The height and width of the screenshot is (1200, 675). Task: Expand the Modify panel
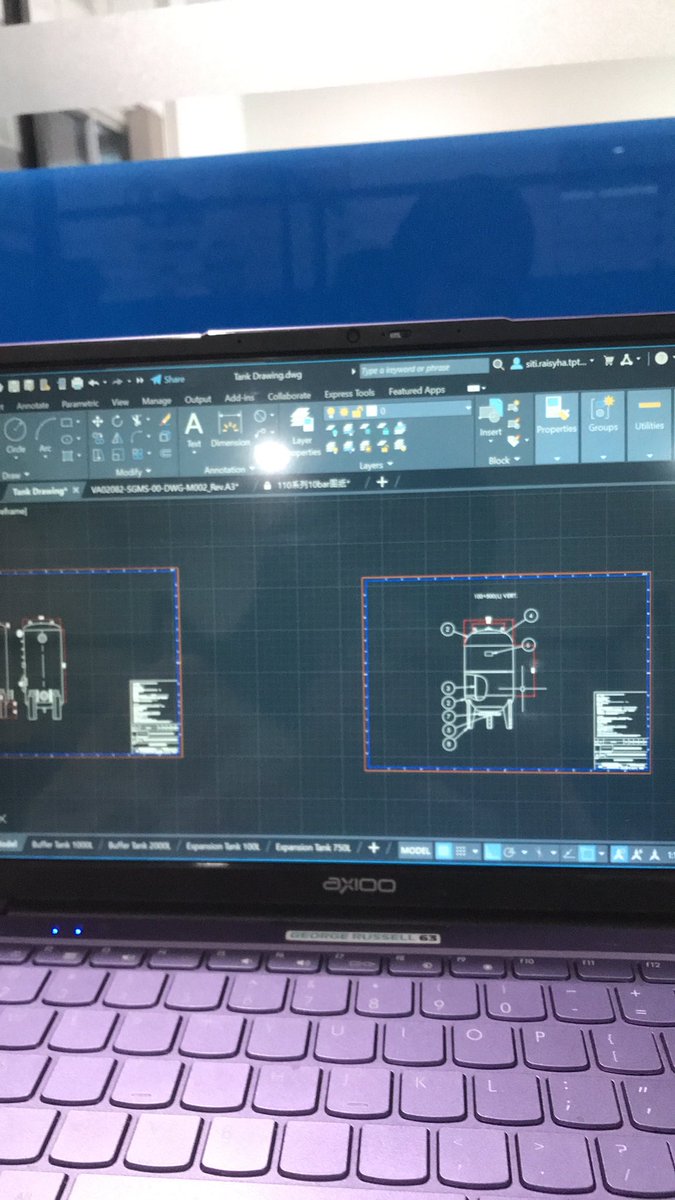(133, 471)
